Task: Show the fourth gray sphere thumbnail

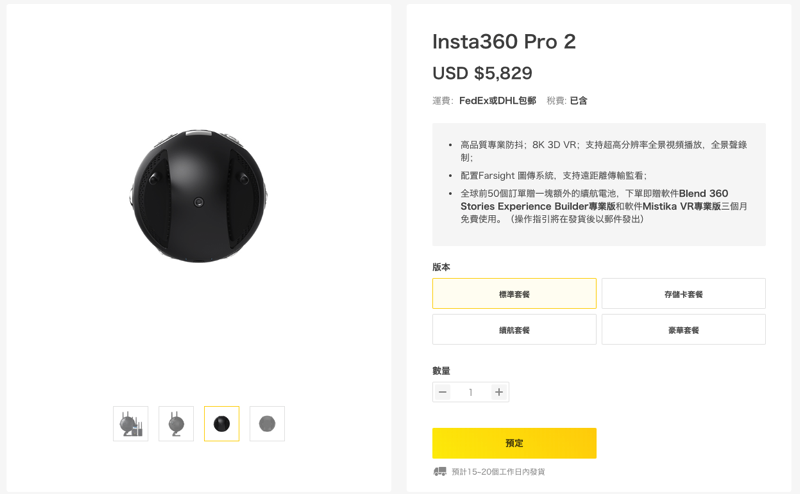Action: coord(267,424)
